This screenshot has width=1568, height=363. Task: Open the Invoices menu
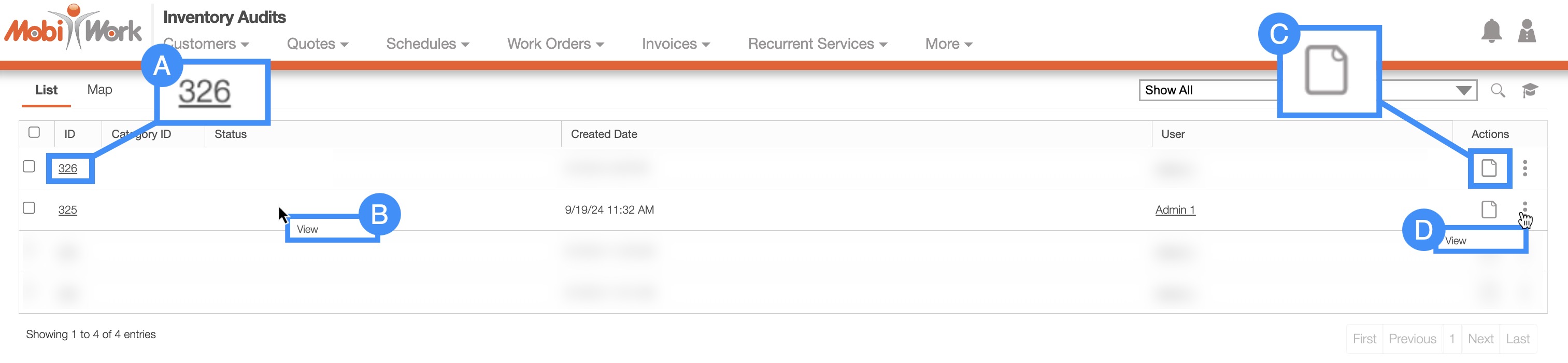click(675, 44)
